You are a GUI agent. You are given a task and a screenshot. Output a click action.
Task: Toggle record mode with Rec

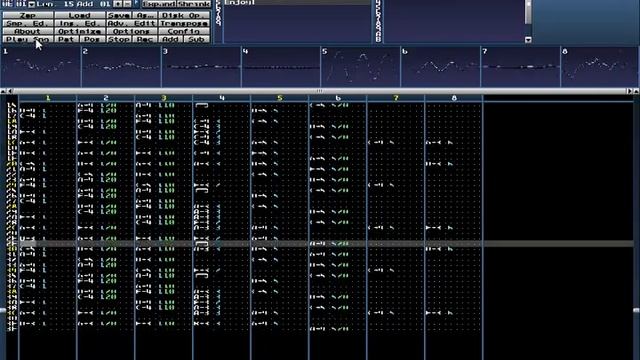pos(145,40)
